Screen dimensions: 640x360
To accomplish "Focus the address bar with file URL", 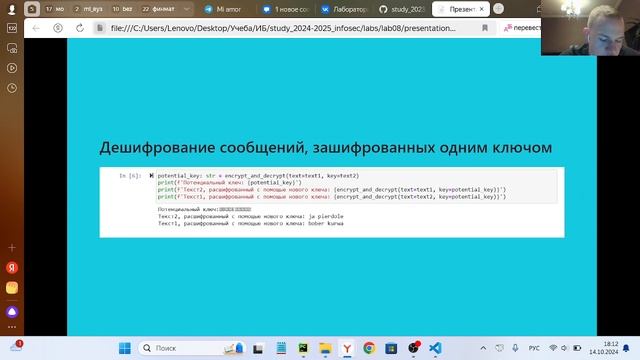I will pyautogui.click(x=283, y=28).
